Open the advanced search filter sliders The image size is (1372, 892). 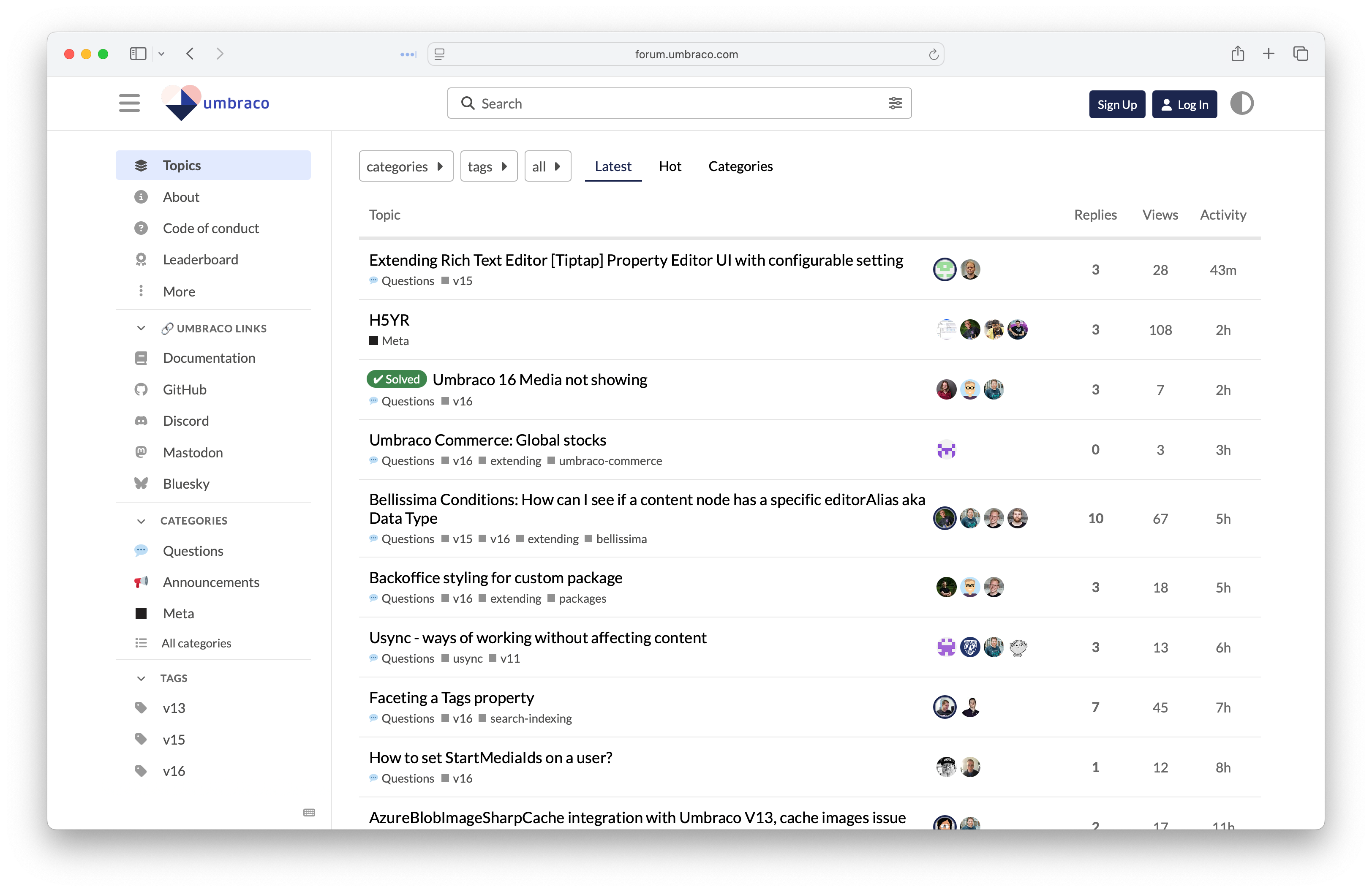tap(895, 103)
